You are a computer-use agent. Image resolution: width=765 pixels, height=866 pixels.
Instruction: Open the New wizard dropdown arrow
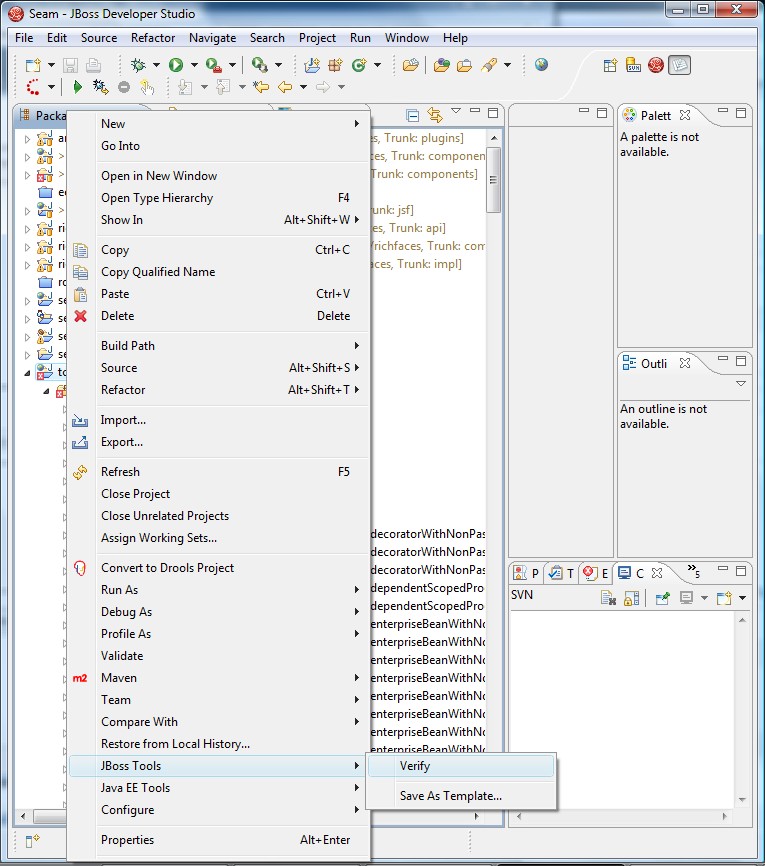click(51, 65)
